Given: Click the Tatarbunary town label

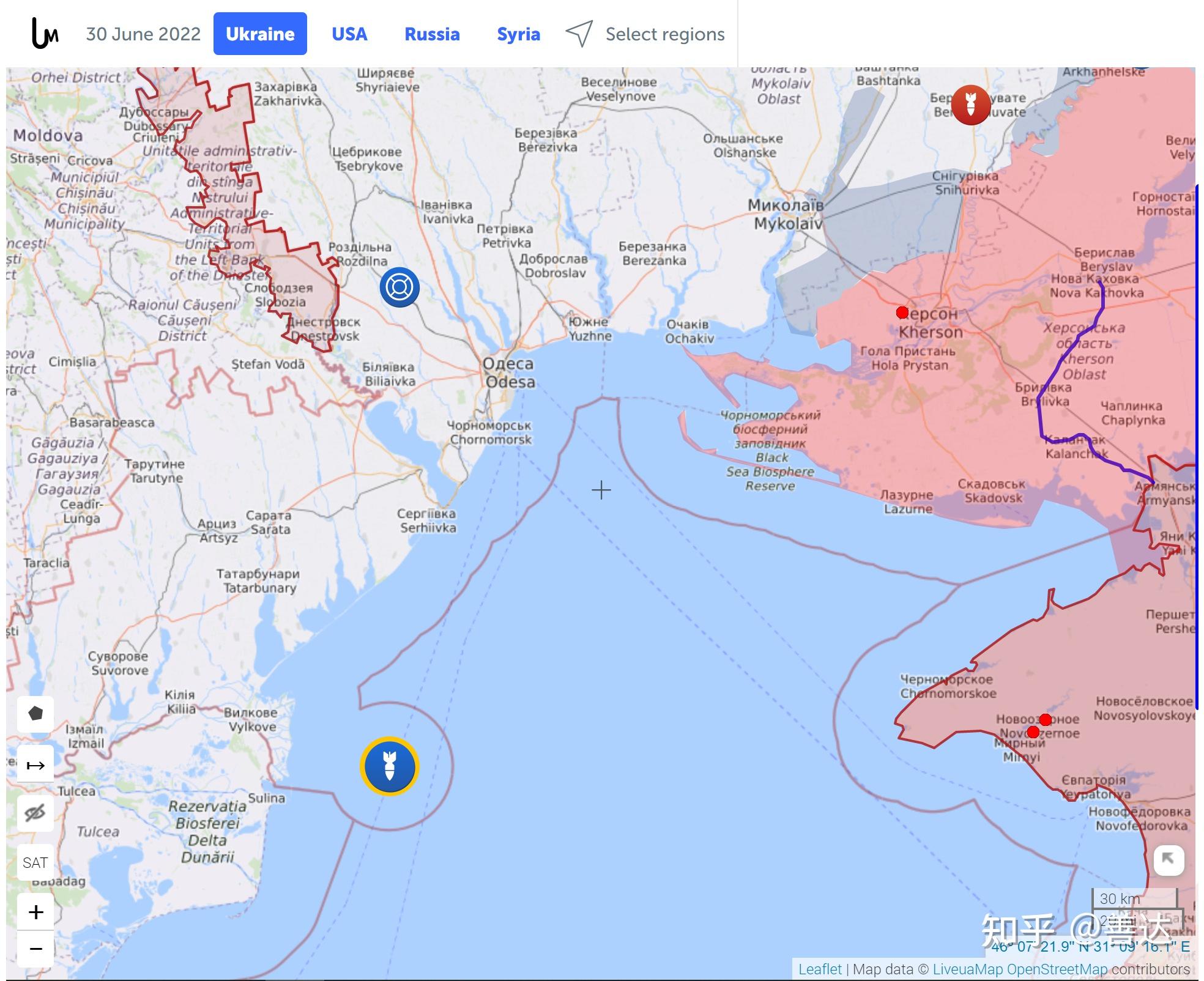Looking at the screenshot, I should click(x=259, y=581).
